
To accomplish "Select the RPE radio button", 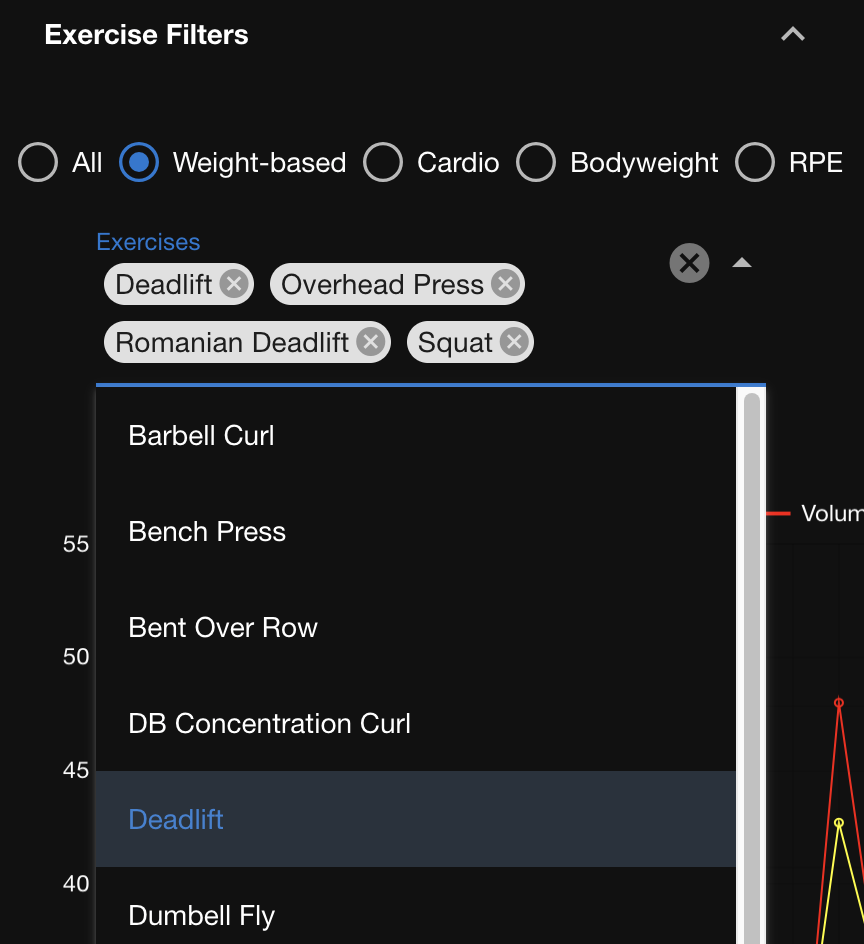I will click(x=755, y=163).
